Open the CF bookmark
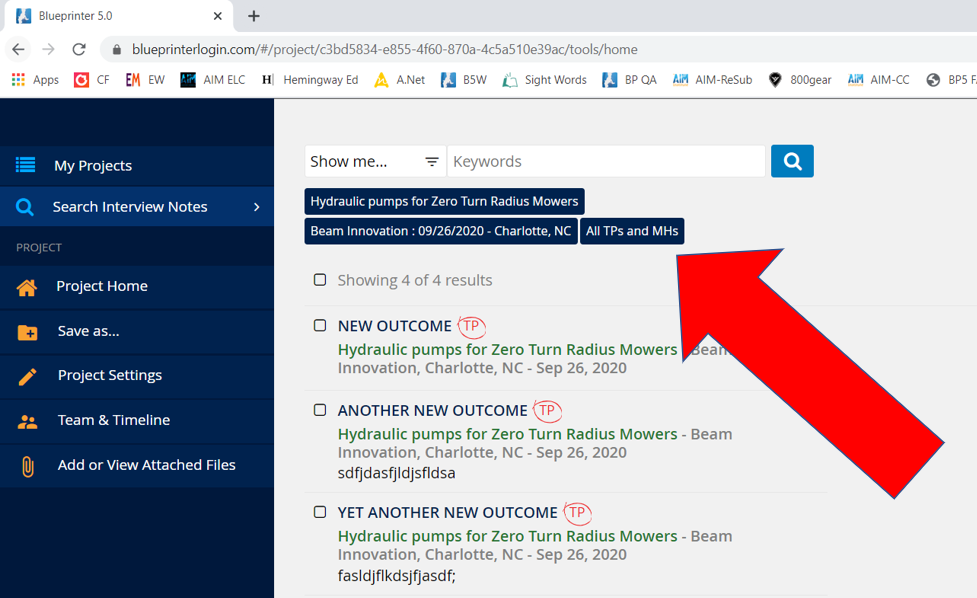This screenshot has height=598, width=977. [x=92, y=80]
